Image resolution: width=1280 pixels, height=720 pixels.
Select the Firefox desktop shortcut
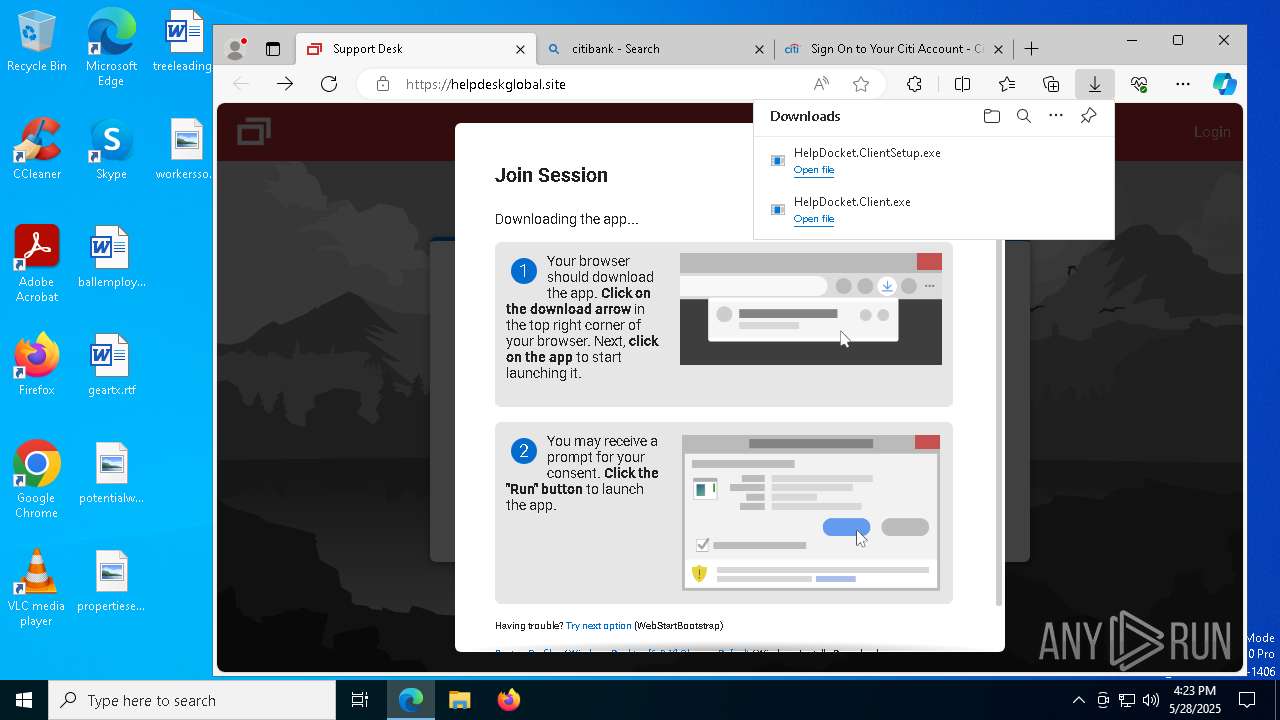pos(37,366)
